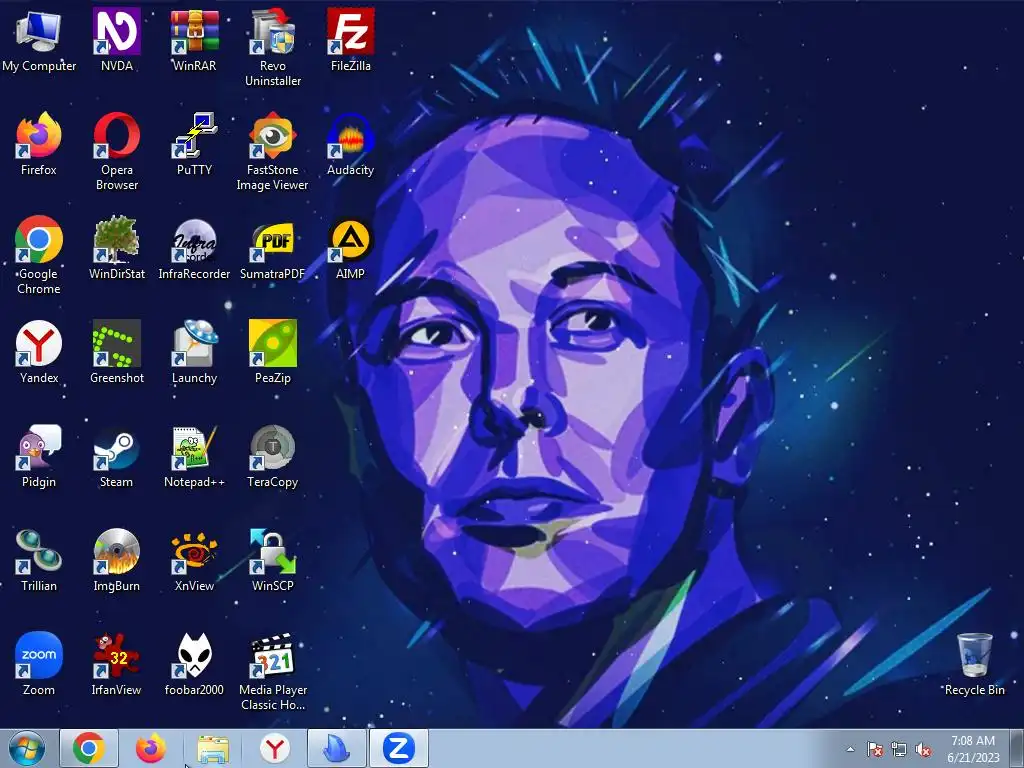Viewport: 1024px width, 768px height.
Task: Click the FastStone Image Viewer icon
Action: [272, 135]
